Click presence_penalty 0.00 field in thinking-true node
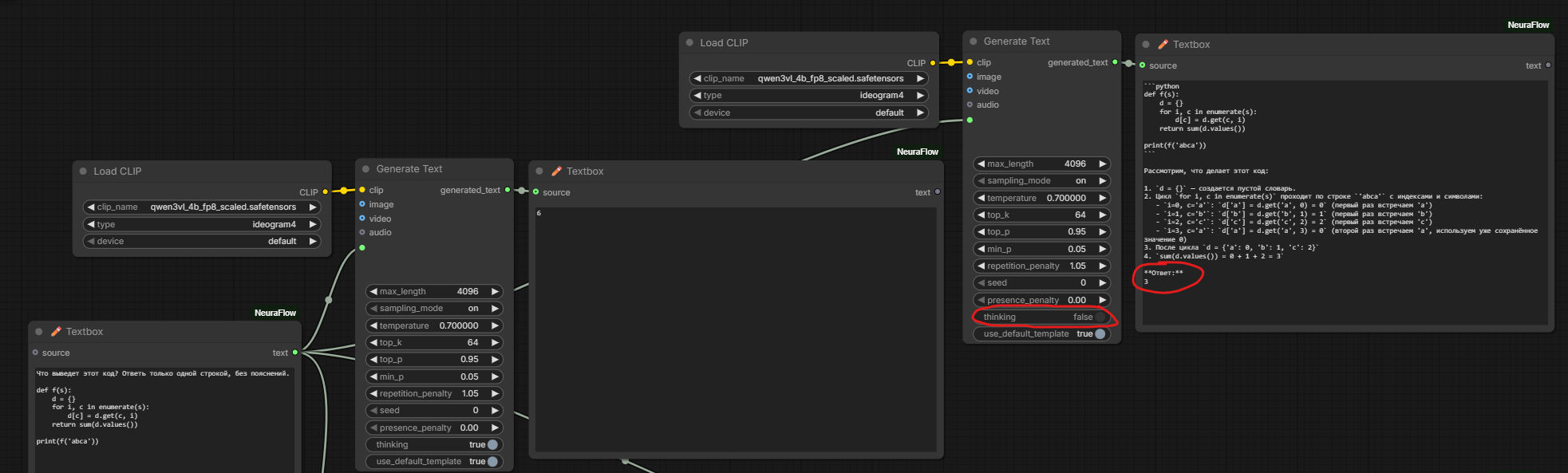Screen dimensions: 1568x473 coord(434,428)
